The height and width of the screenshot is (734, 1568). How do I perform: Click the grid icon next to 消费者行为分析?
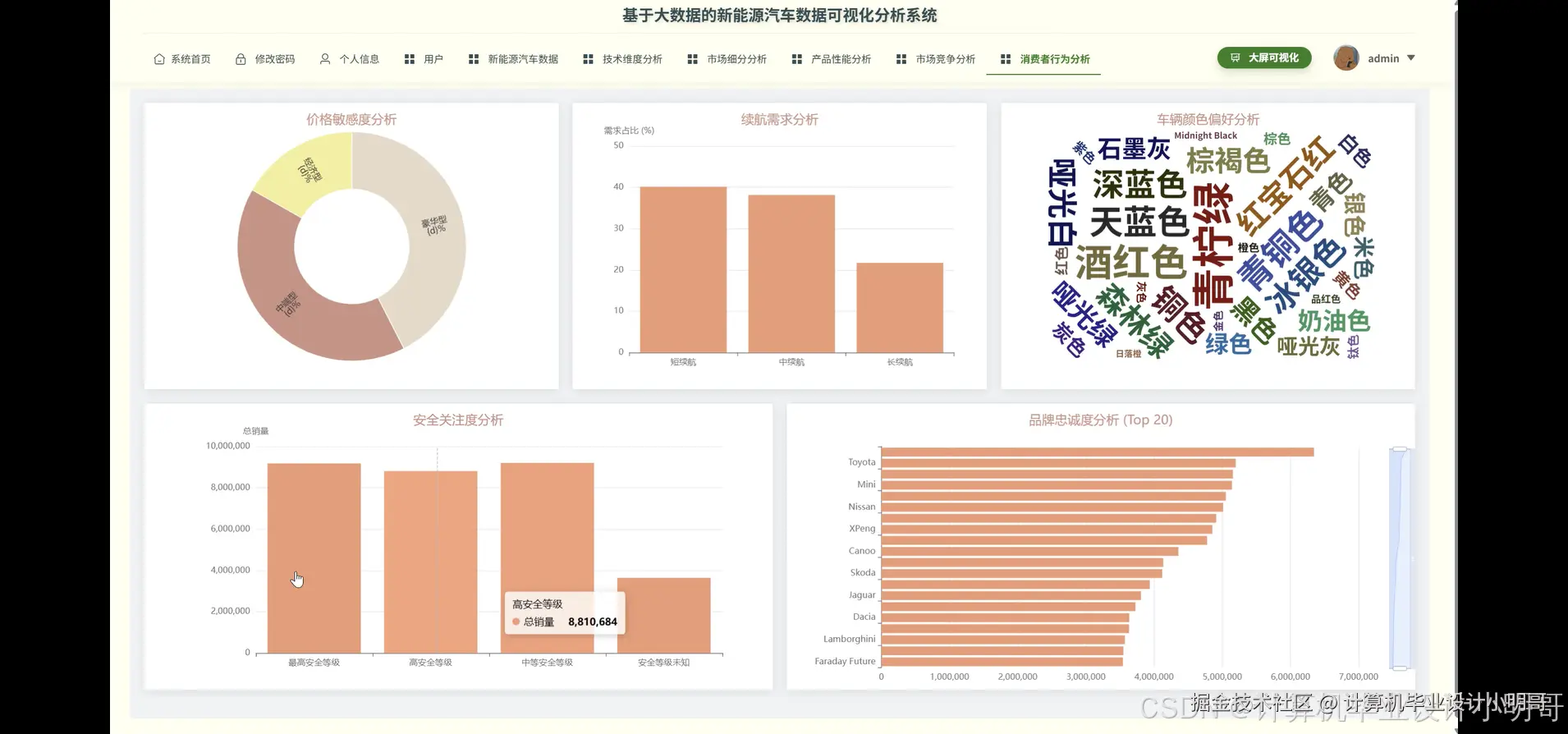[1006, 59]
